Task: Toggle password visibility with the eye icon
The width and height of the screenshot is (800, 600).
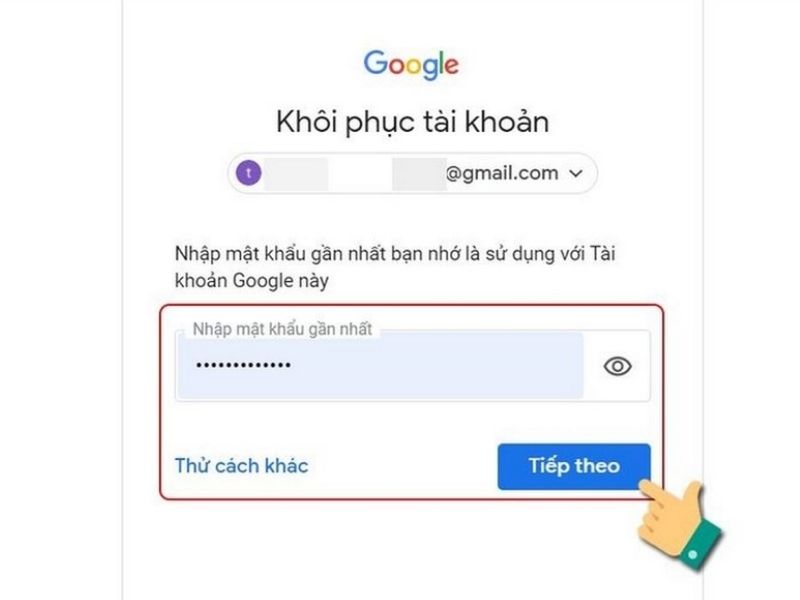Action: [x=617, y=366]
